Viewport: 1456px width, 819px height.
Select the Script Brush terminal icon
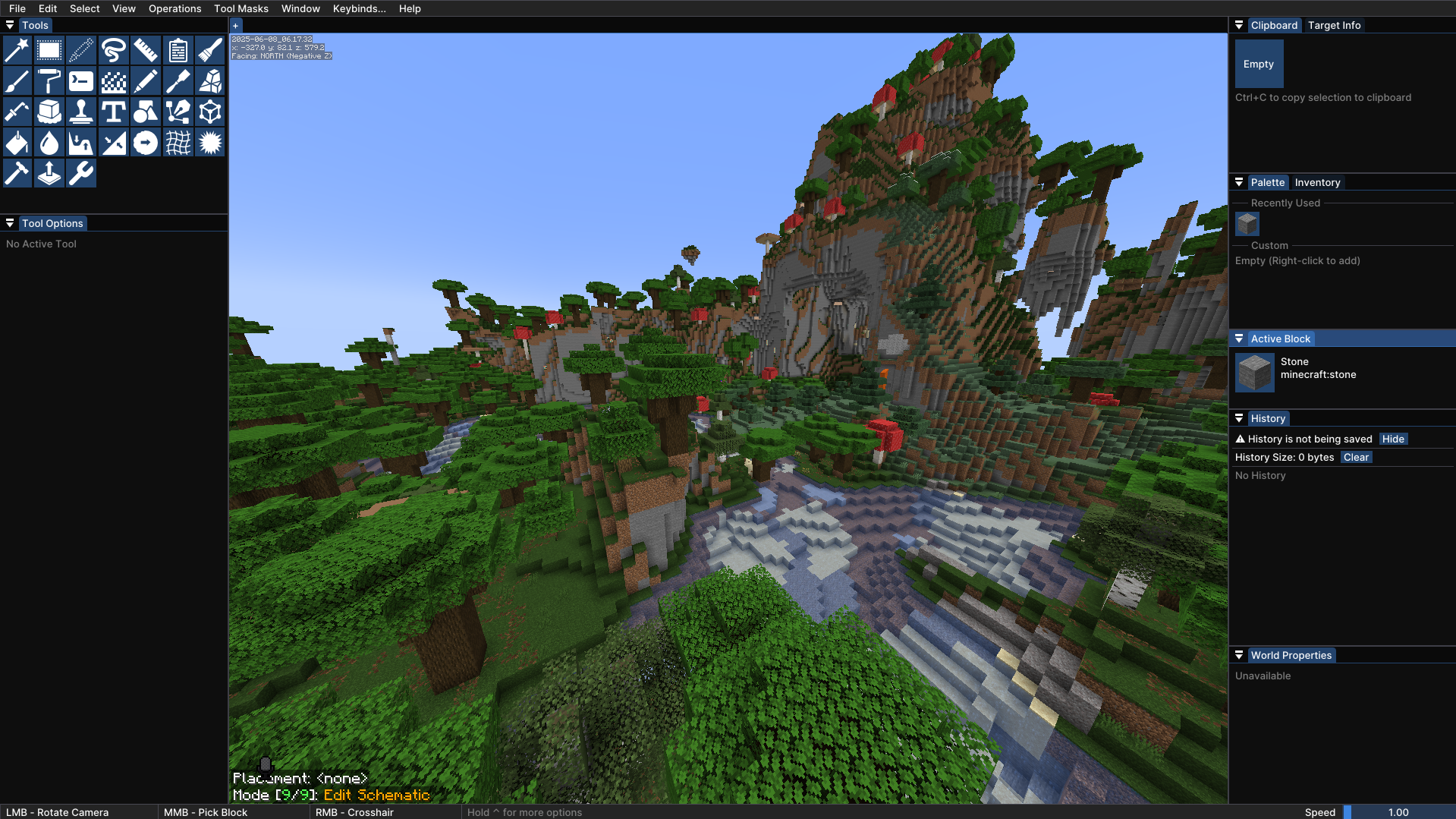pyautogui.click(x=81, y=81)
